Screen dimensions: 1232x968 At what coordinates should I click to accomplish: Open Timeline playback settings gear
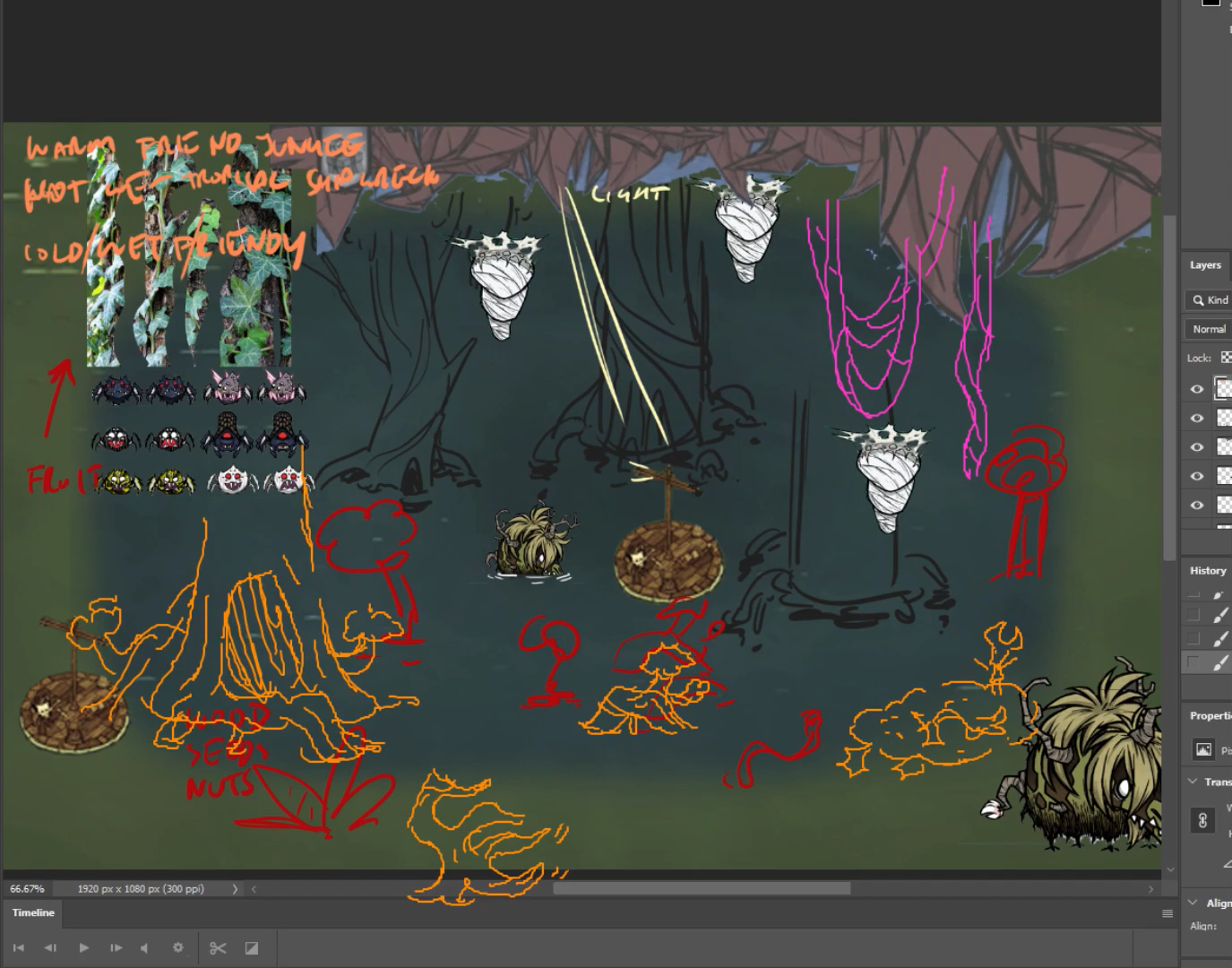177,947
